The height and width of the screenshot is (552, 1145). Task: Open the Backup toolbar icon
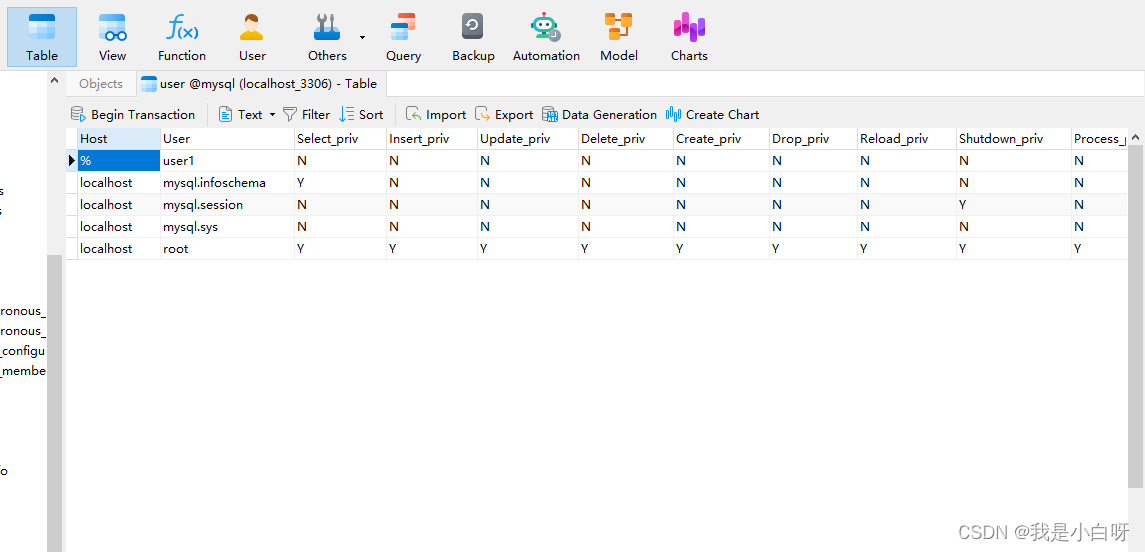point(473,37)
